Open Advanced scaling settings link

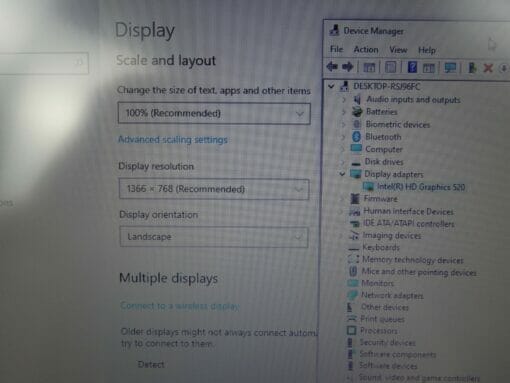coord(173,139)
